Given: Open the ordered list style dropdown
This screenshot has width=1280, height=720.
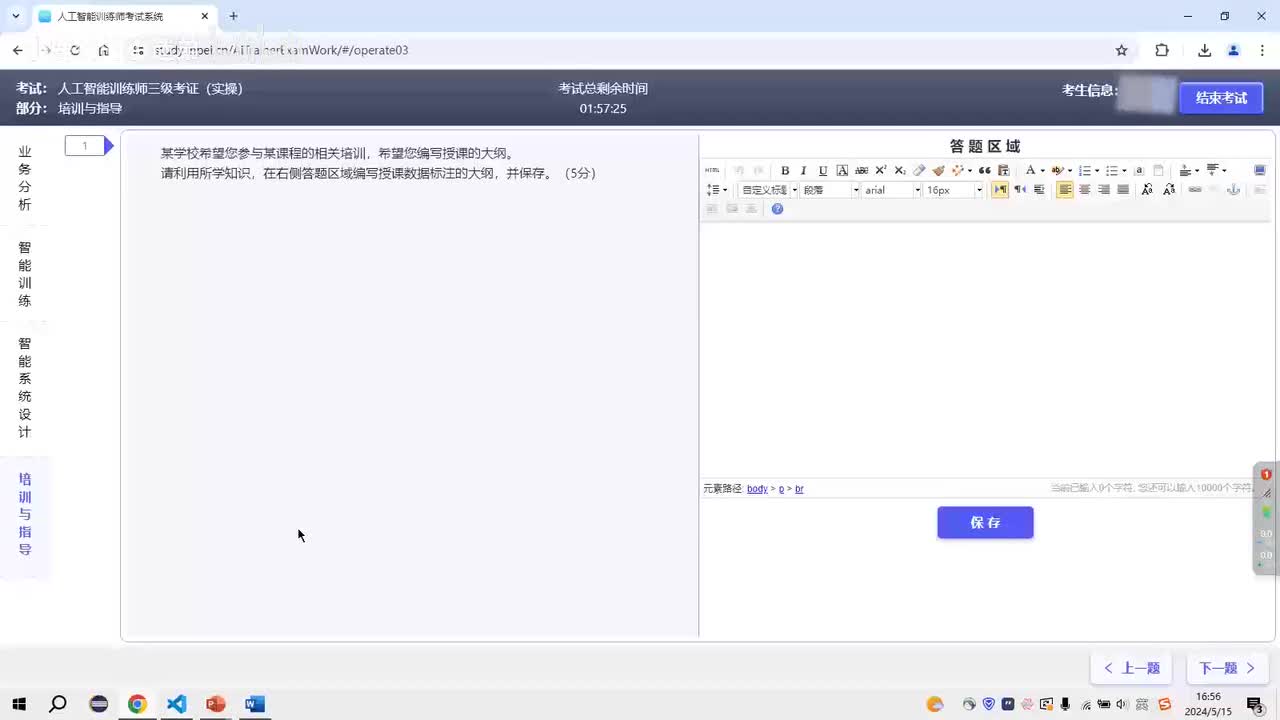Looking at the screenshot, I should tap(1097, 171).
